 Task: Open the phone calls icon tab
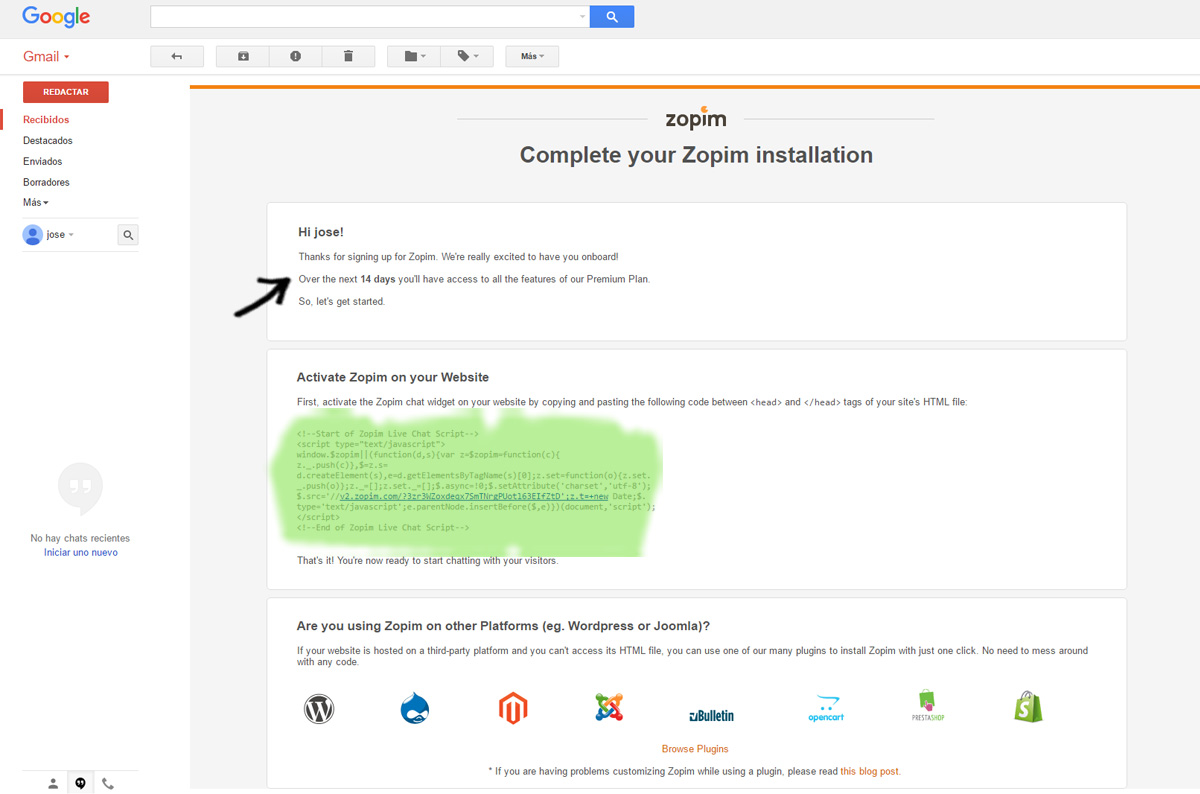click(x=108, y=784)
